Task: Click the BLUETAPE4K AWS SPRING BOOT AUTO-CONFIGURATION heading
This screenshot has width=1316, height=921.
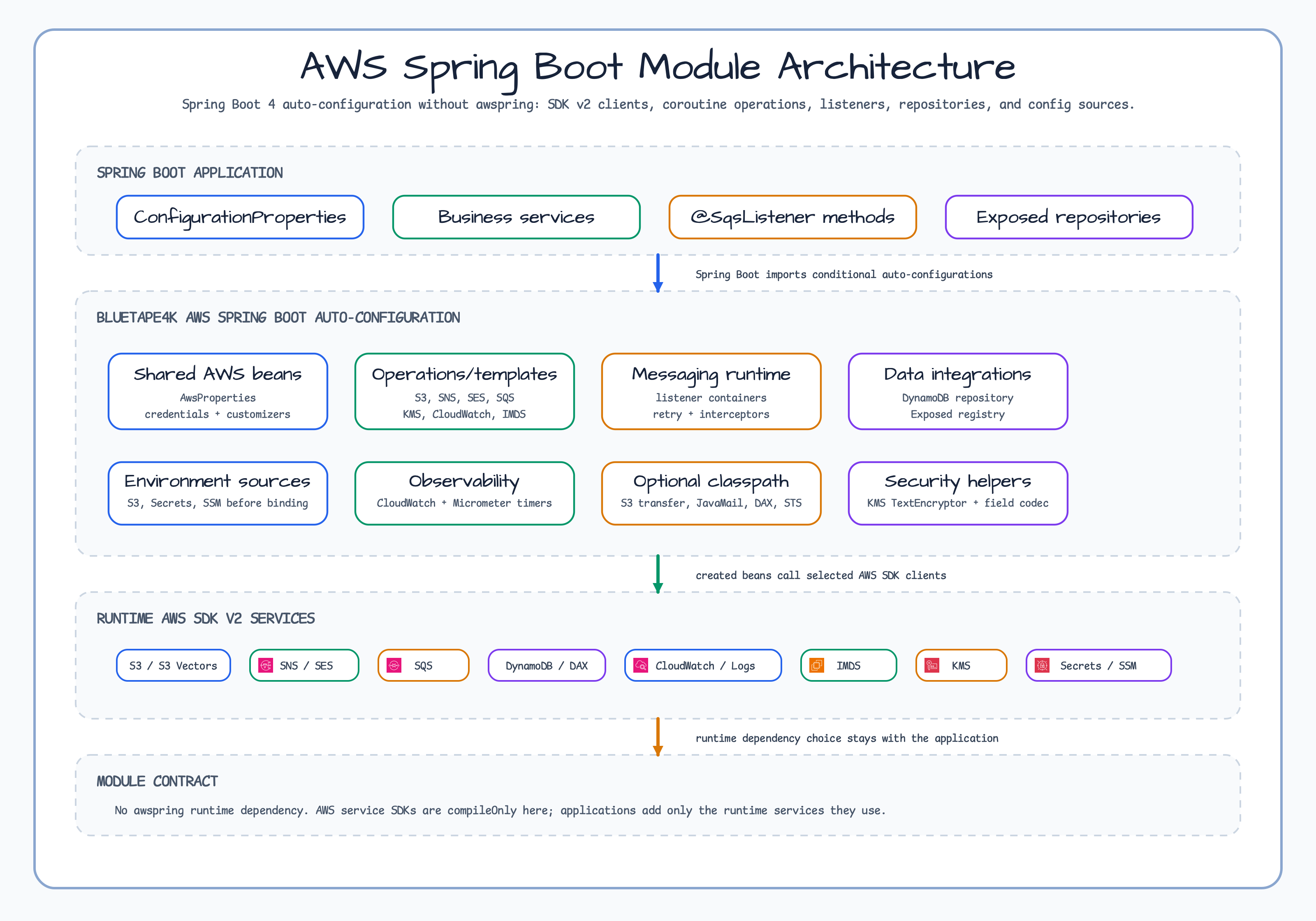Action: pyautogui.click(x=278, y=317)
